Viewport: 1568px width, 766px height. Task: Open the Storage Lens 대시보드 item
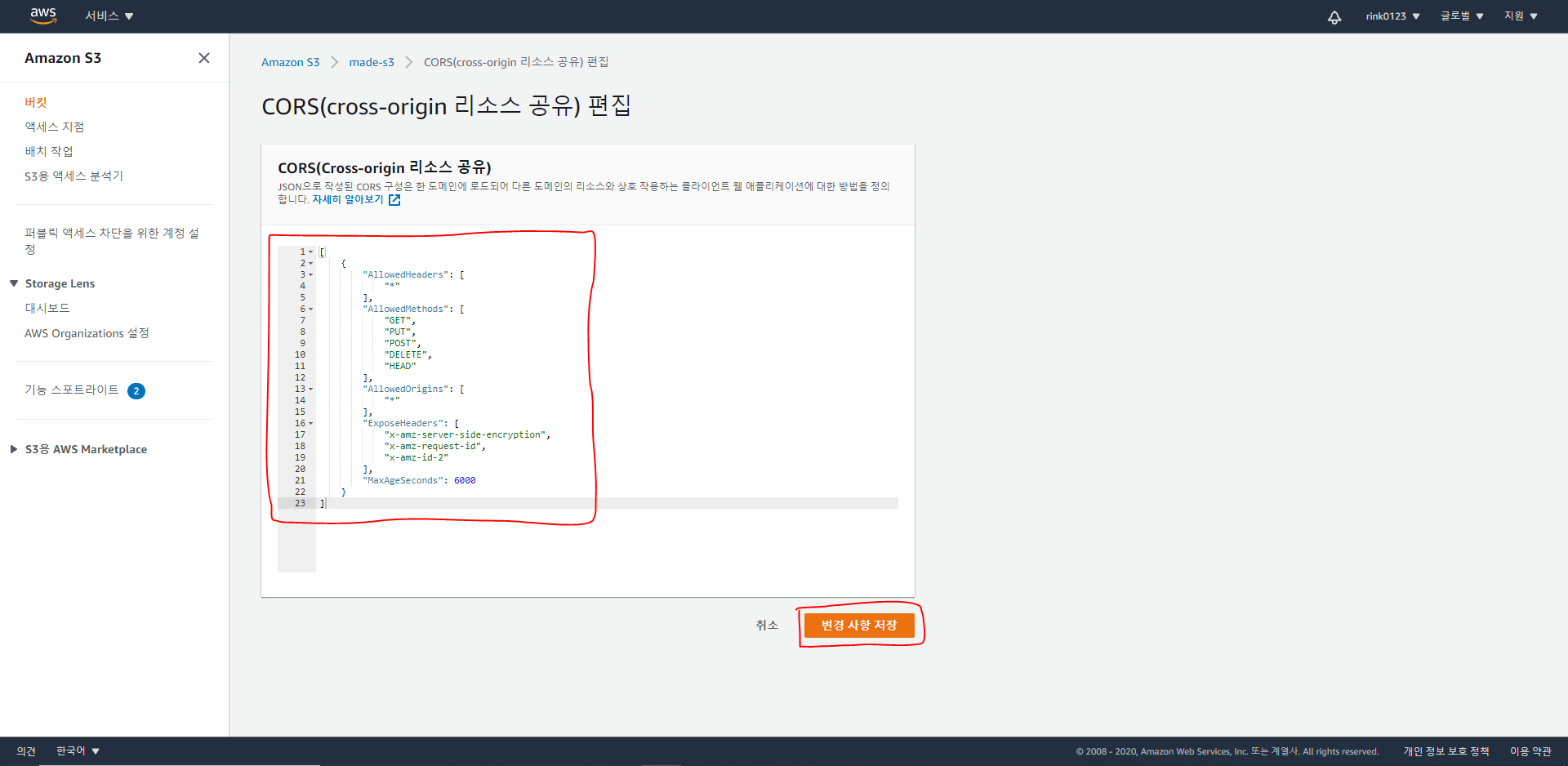click(47, 308)
